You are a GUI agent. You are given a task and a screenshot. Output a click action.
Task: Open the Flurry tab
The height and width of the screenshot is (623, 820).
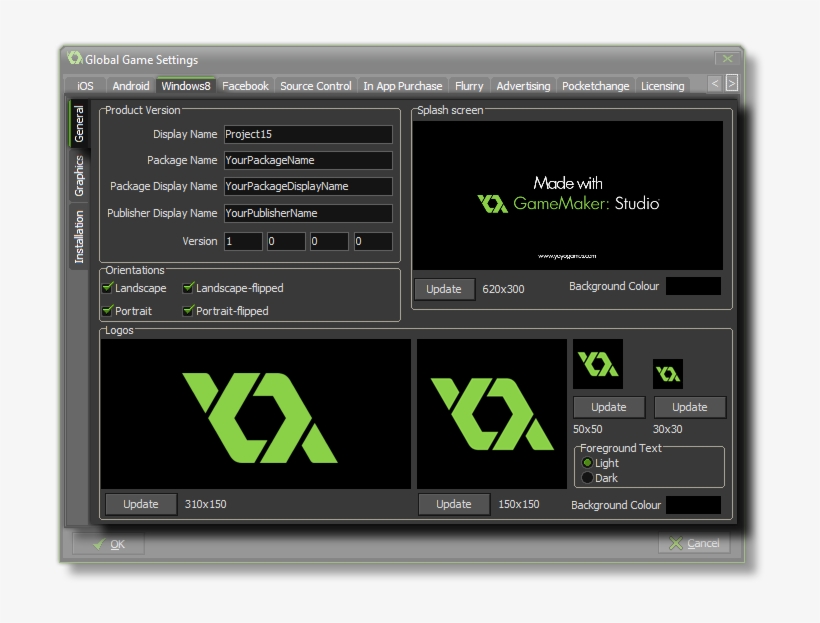click(469, 86)
